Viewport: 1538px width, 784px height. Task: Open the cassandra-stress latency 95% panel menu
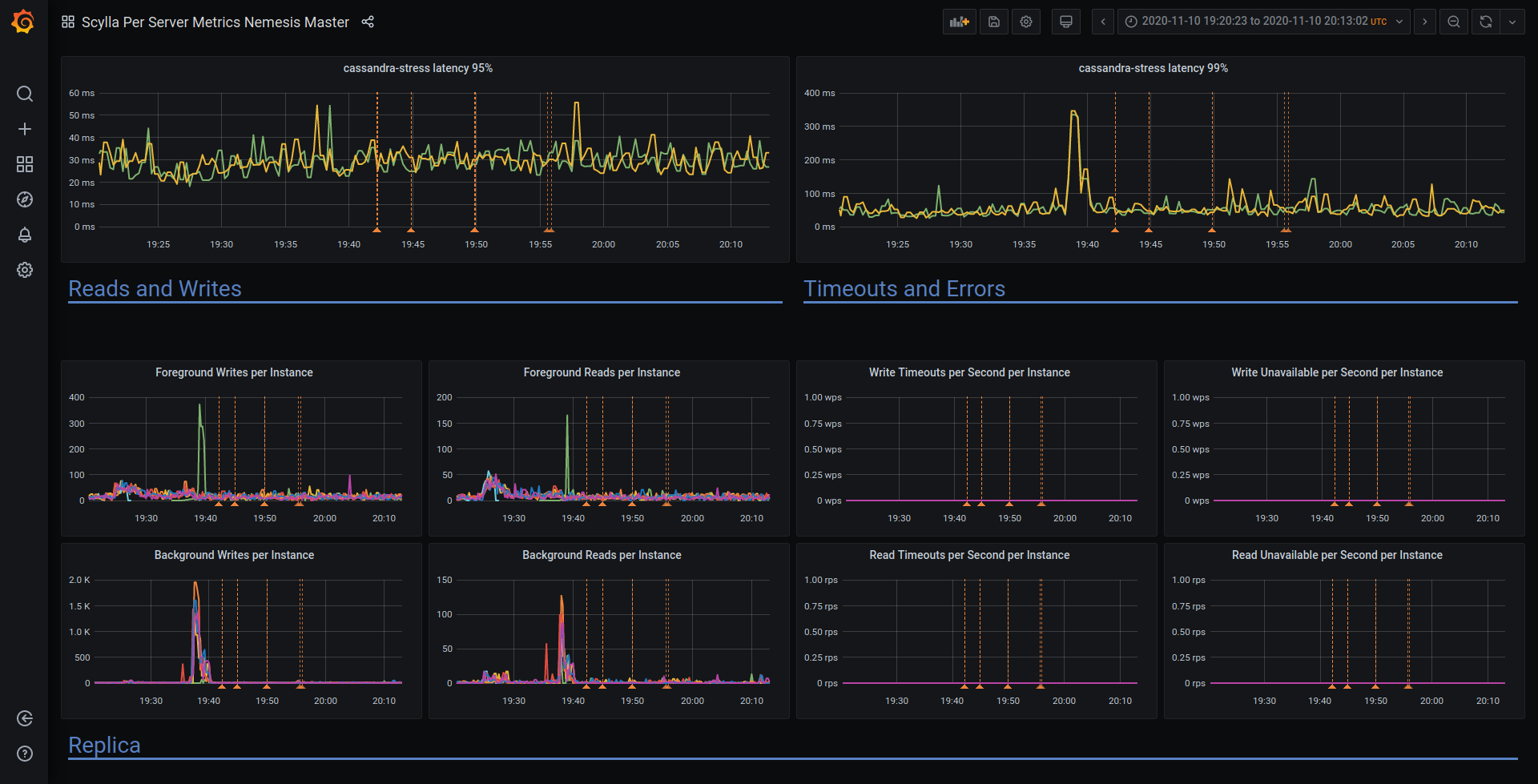point(417,68)
